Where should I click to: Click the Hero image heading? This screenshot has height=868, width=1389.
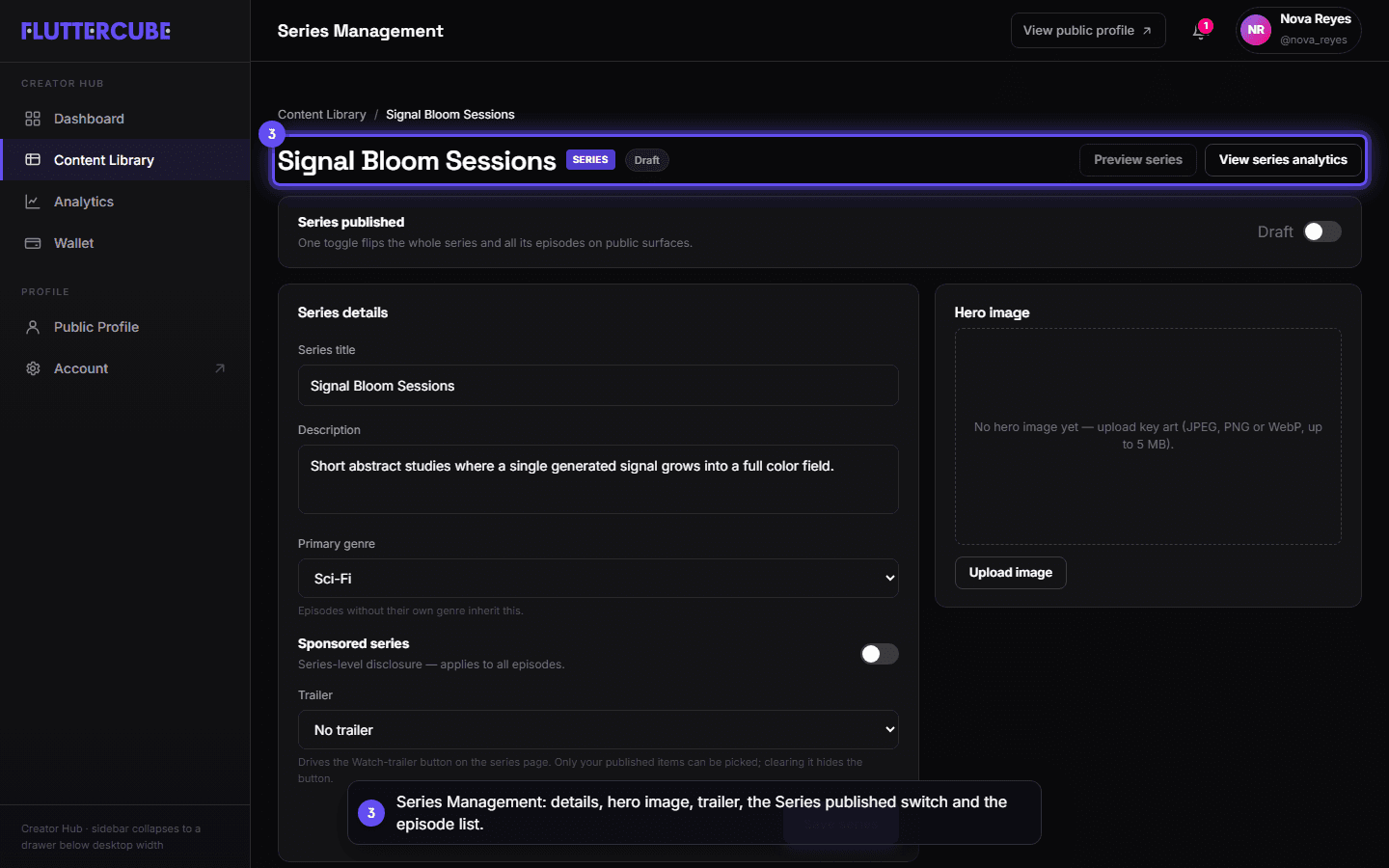[992, 312]
